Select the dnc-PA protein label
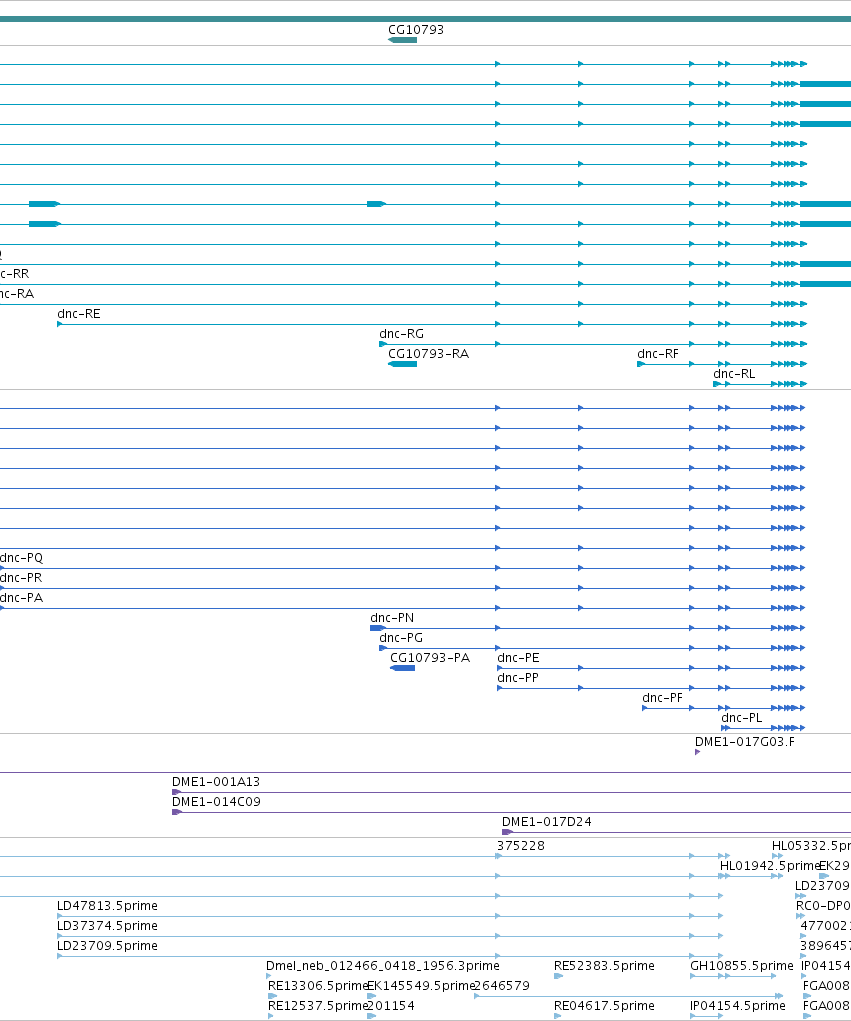 (x=21, y=598)
